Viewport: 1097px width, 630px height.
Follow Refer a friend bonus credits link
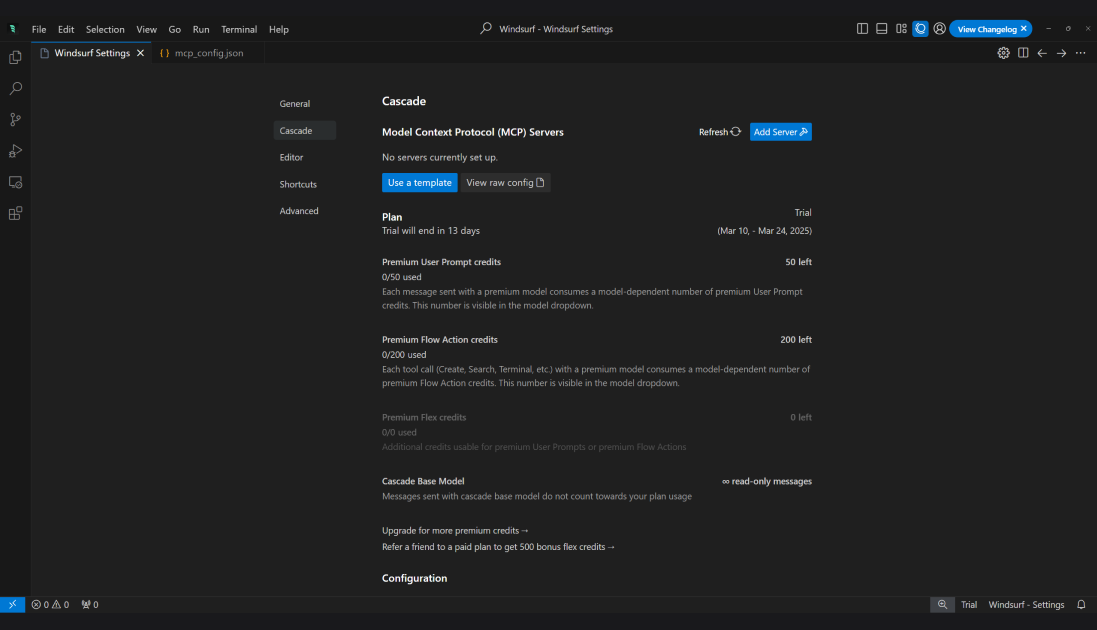[498, 547]
